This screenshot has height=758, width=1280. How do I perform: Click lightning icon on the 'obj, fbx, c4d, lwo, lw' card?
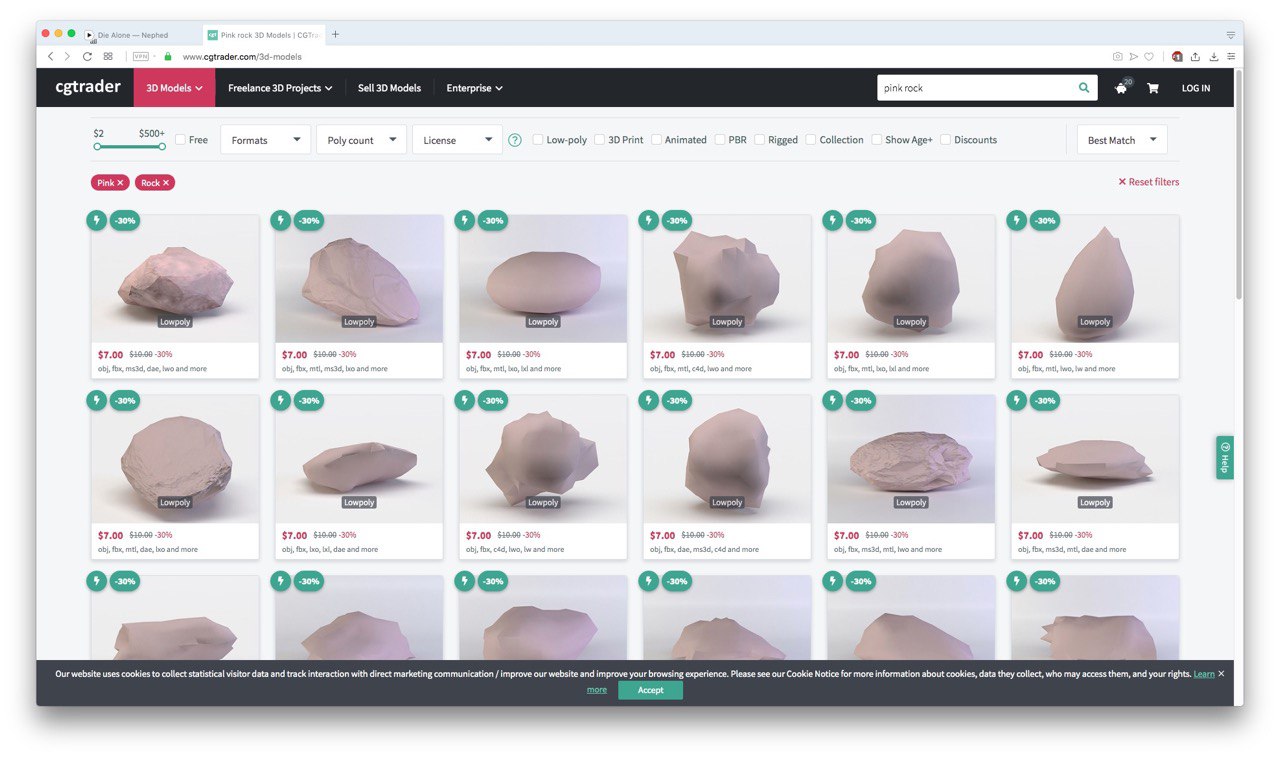point(465,400)
